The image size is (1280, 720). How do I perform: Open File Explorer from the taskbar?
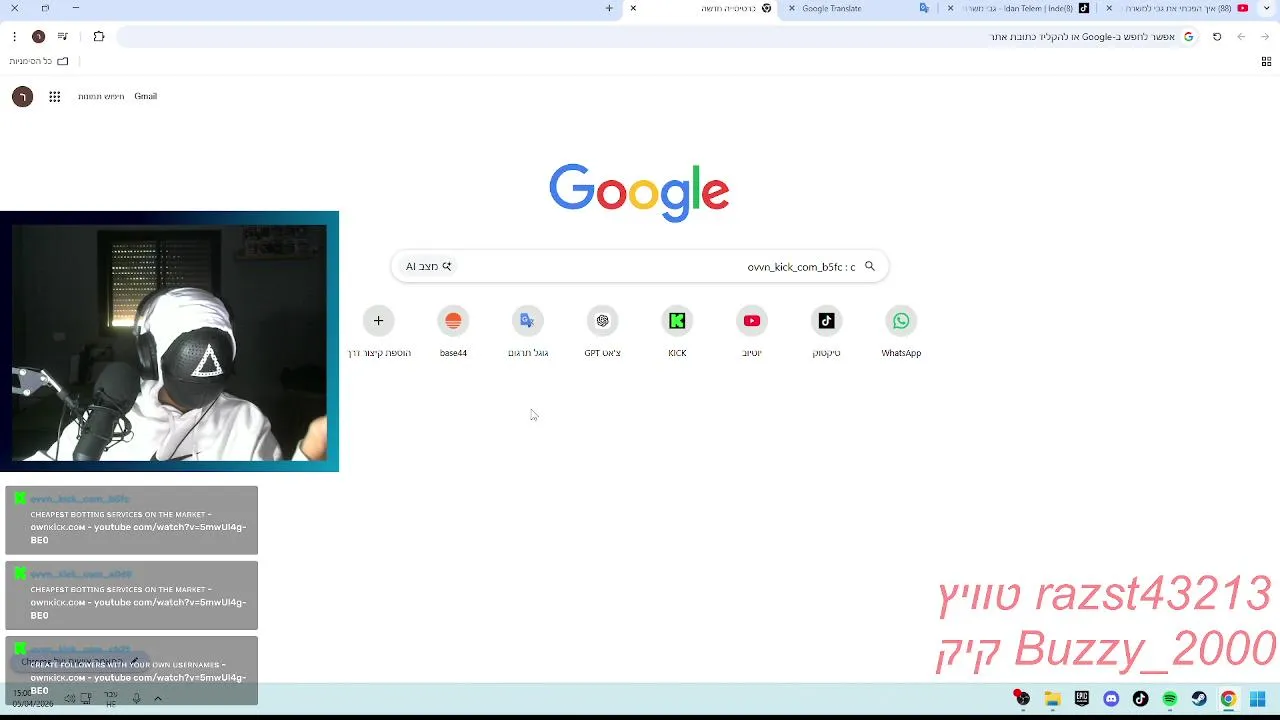click(1052, 699)
